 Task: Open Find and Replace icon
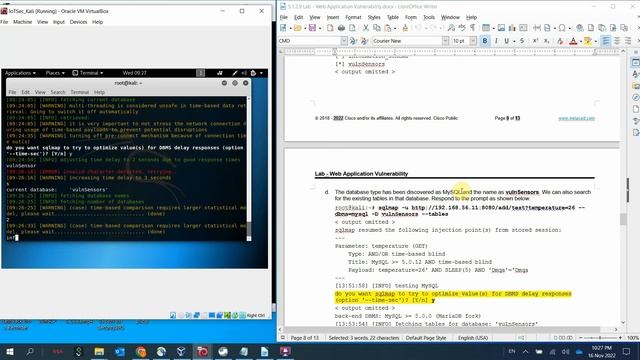[x=451, y=28]
